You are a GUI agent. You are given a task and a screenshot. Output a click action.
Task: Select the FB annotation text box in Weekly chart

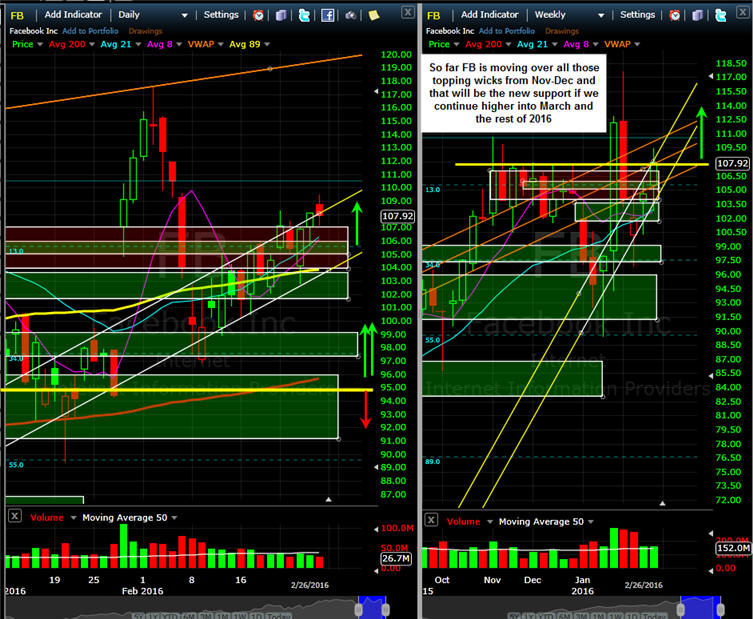pos(513,93)
